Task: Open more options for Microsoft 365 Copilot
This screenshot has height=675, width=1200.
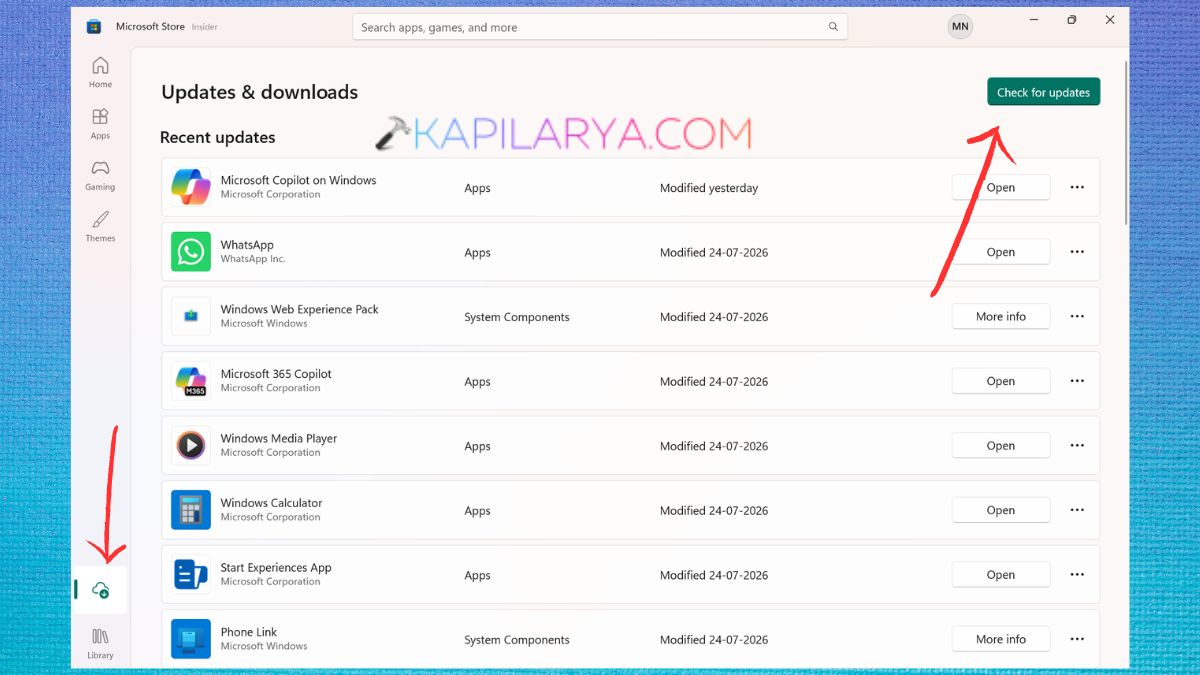Action: coord(1077,381)
